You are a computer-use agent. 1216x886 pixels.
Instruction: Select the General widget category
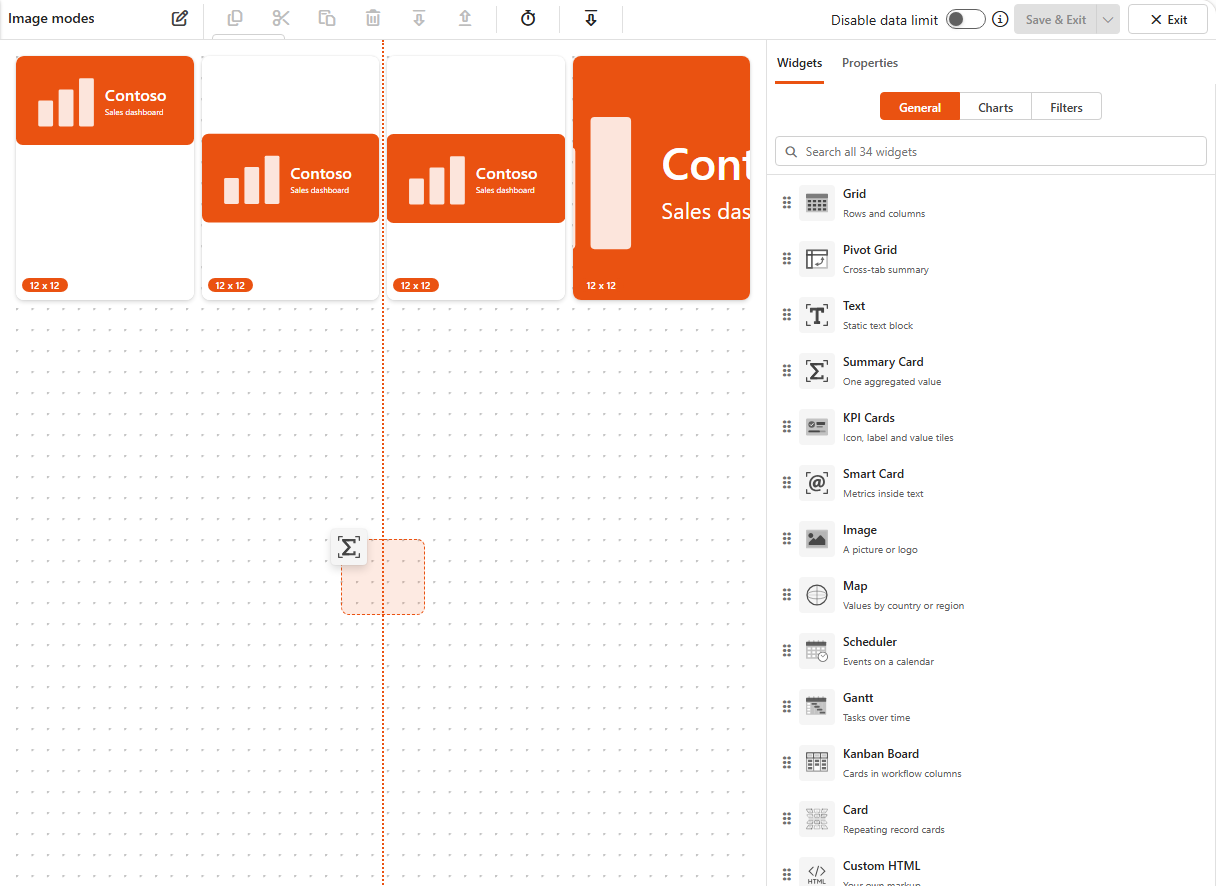920,107
